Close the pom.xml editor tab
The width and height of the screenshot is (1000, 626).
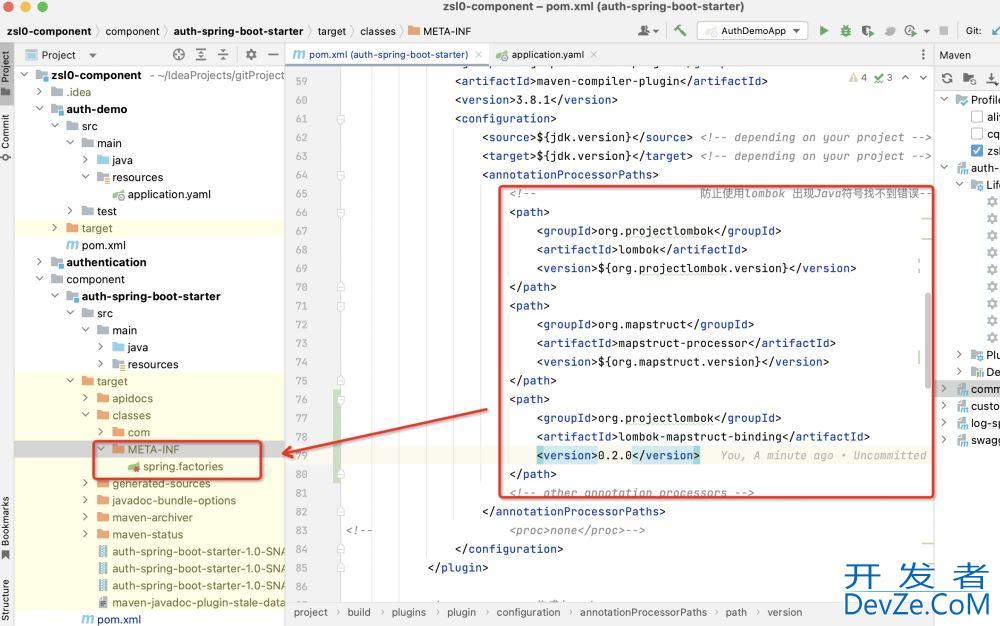tap(478, 55)
